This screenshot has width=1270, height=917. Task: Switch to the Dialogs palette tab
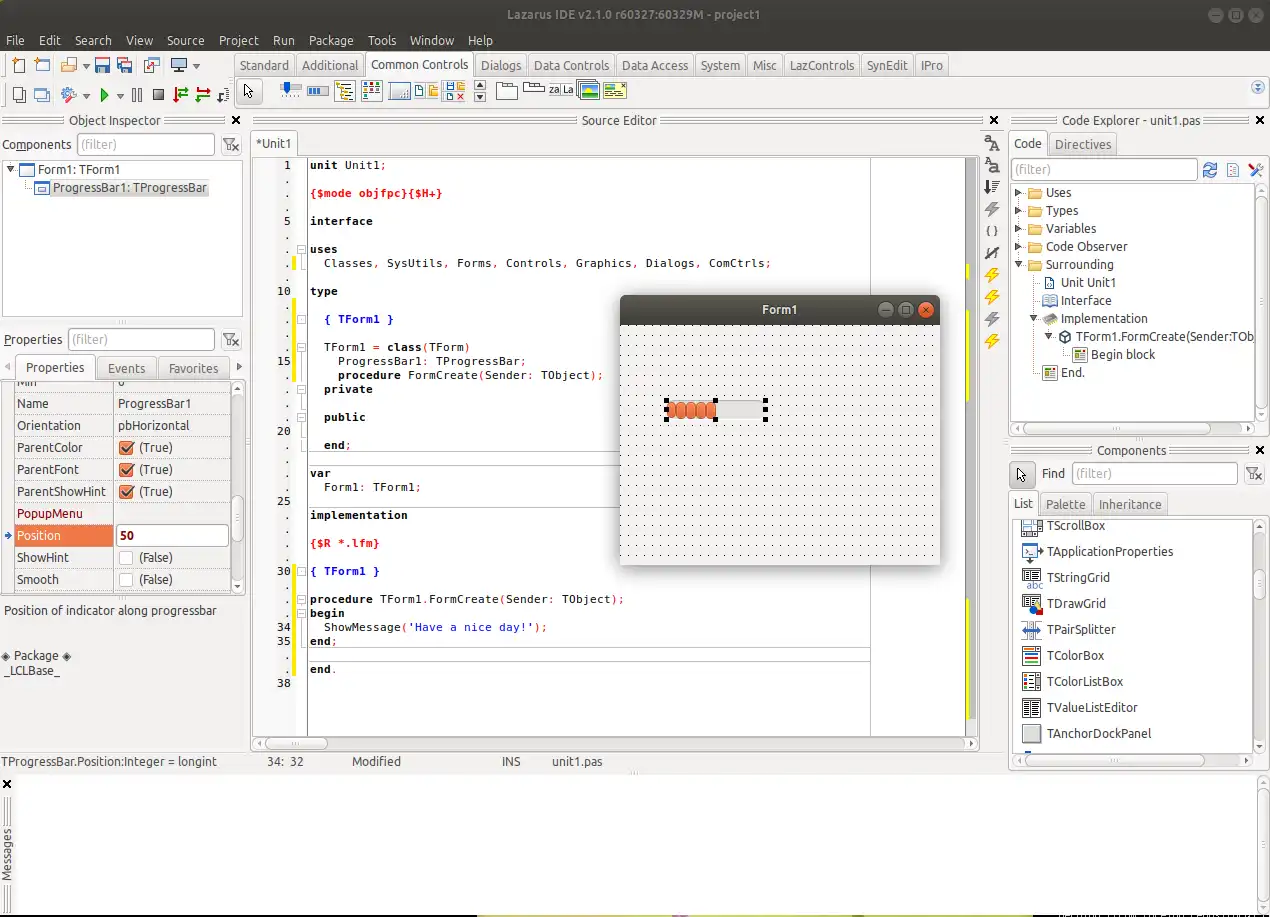500,64
